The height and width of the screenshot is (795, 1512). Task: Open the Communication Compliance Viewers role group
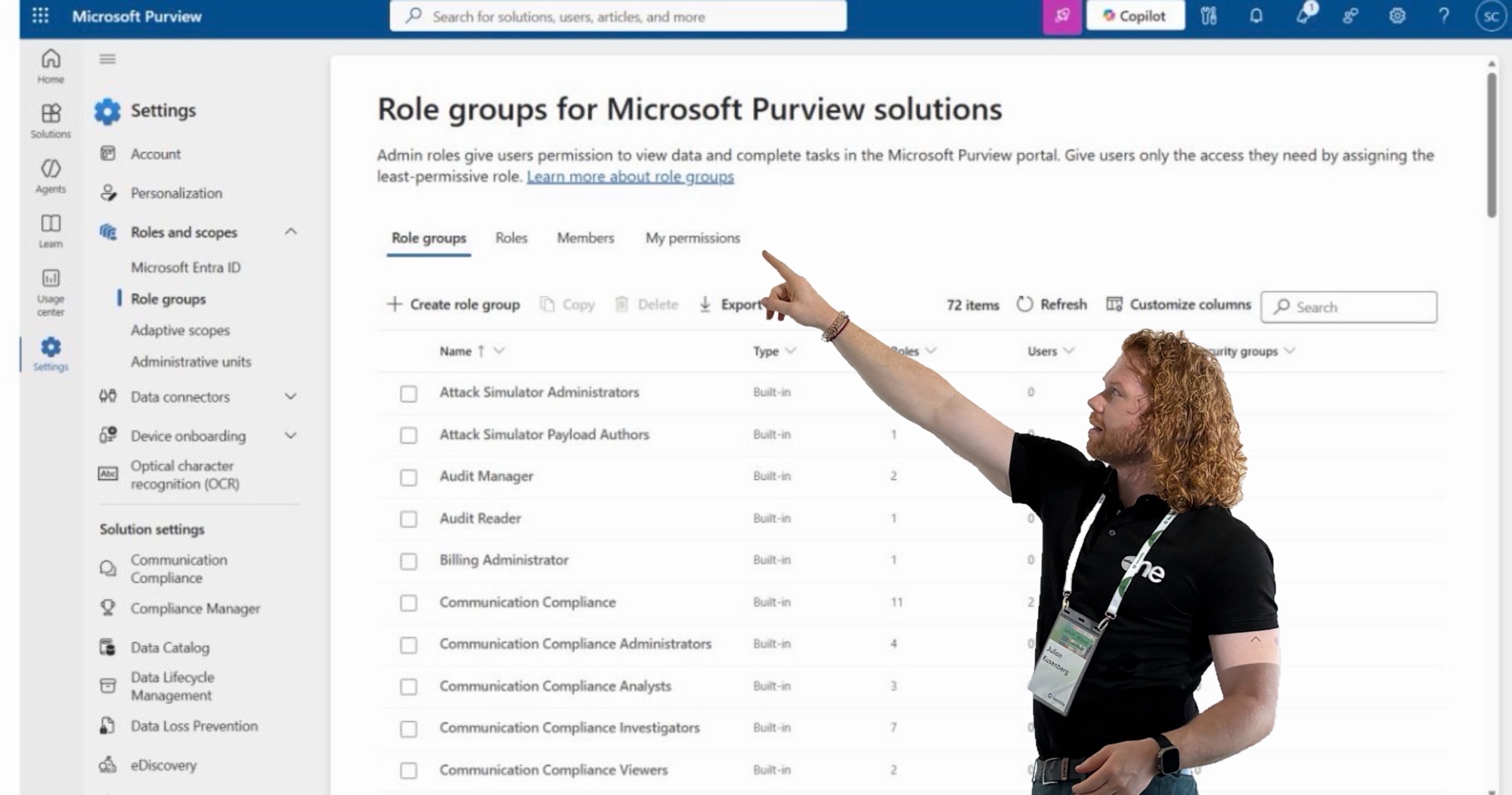pos(553,770)
